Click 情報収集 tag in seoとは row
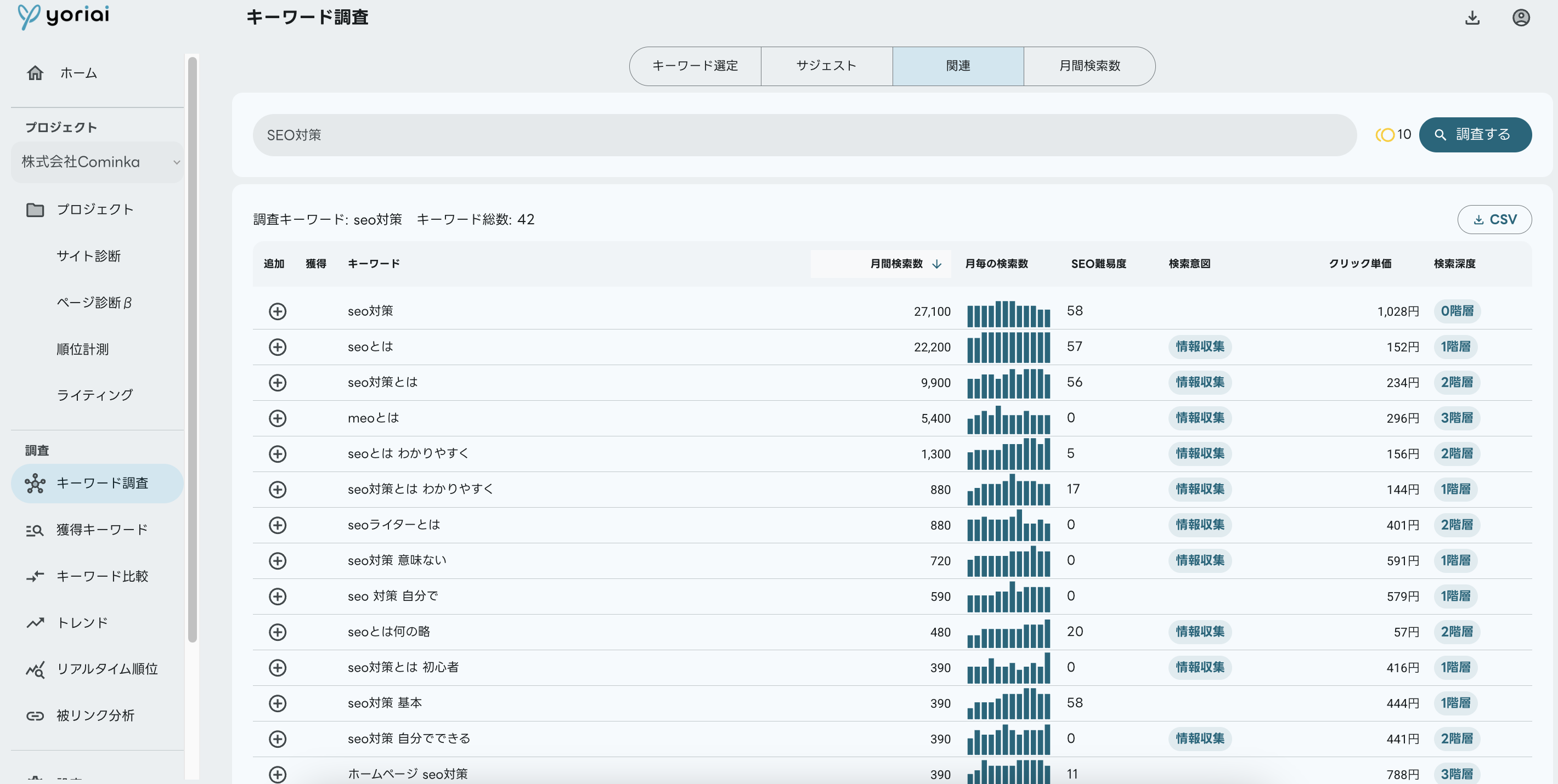 pyautogui.click(x=1199, y=347)
